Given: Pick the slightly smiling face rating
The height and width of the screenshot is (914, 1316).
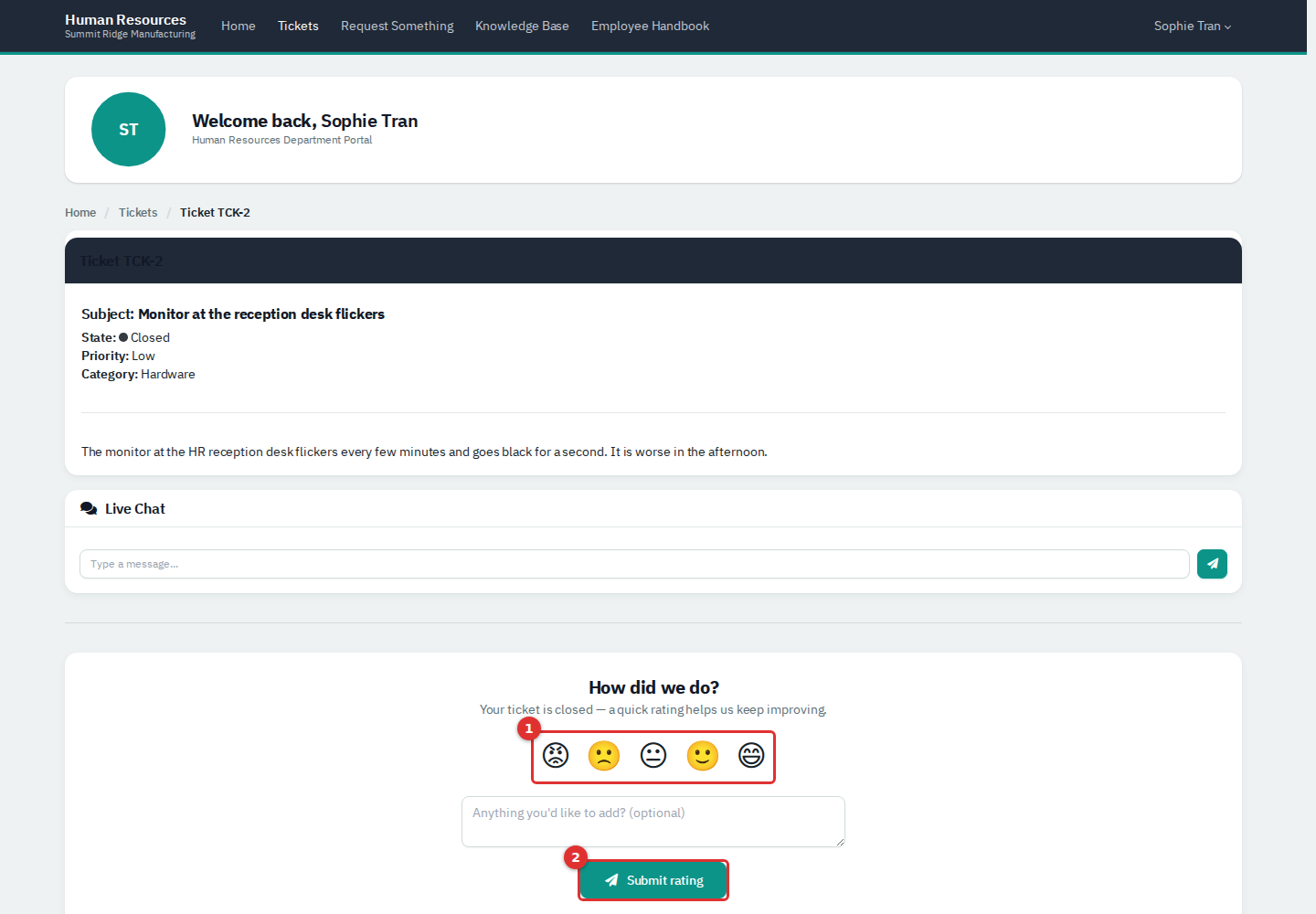Looking at the screenshot, I should click(x=703, y=756).
